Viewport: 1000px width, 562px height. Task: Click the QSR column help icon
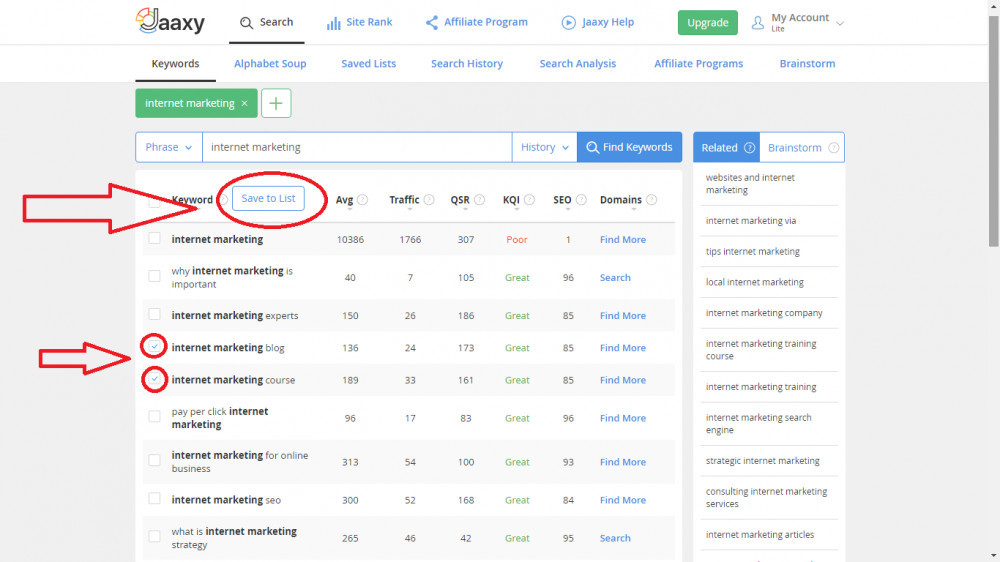point(480,200)
